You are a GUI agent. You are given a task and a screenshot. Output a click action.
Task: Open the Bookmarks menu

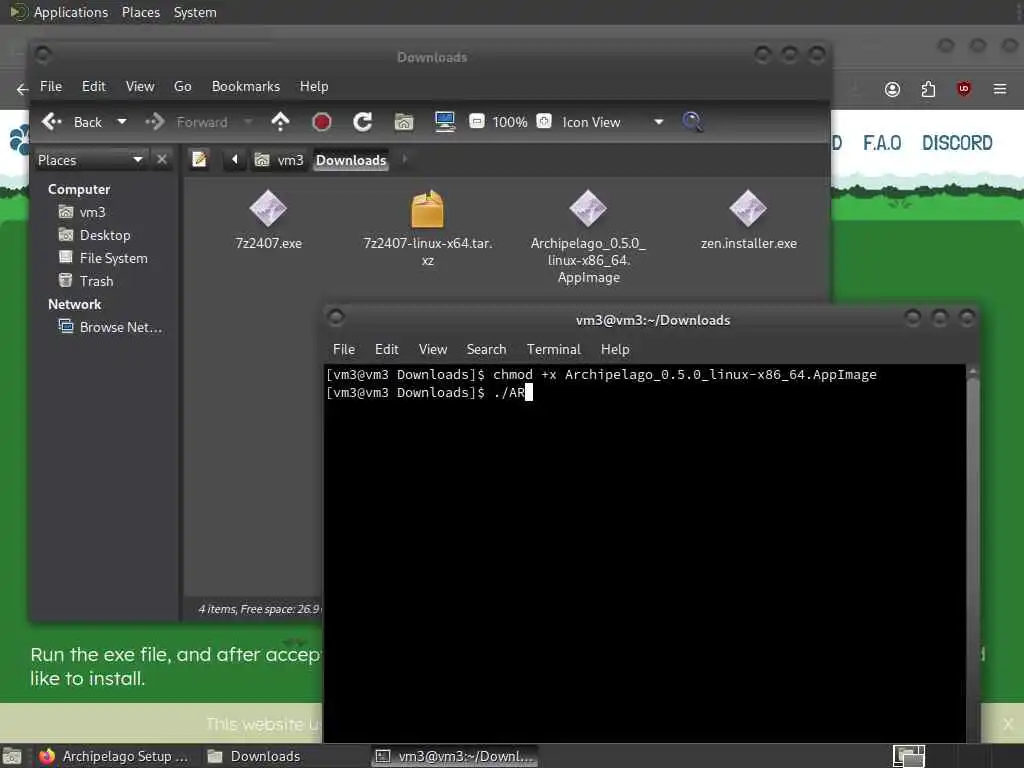click(246, 86)
